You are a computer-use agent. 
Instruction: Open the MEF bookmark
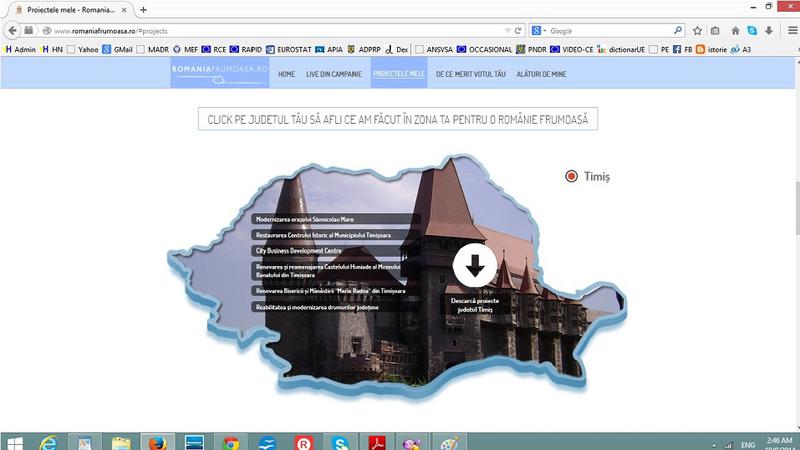point(185,49)
